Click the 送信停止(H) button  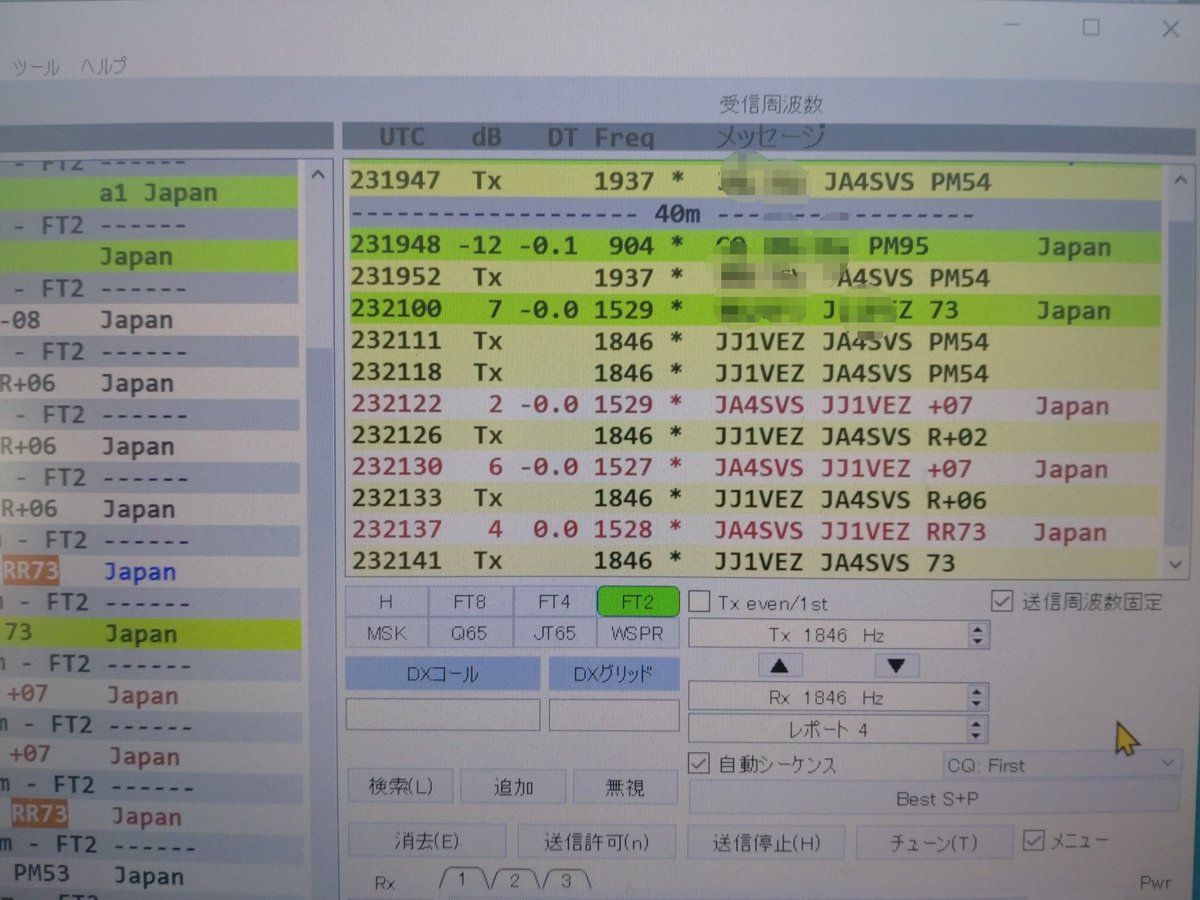click(765, 841)
